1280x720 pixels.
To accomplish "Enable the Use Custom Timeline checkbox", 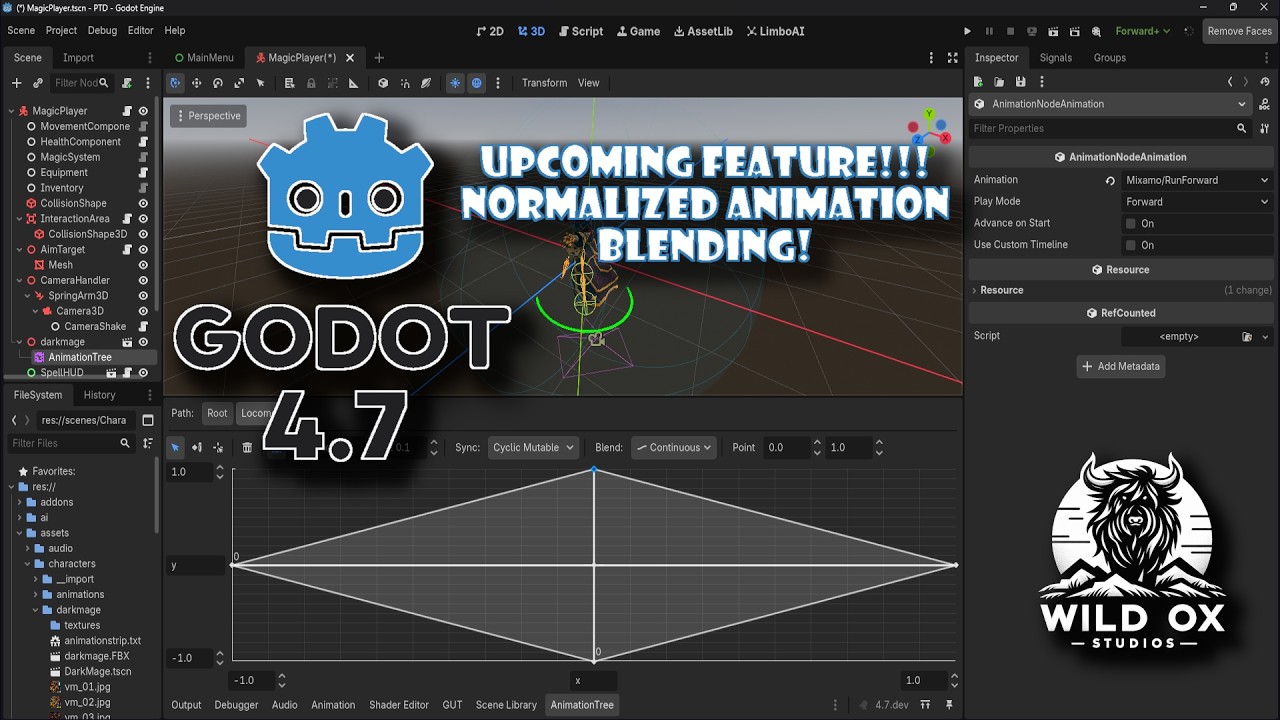I will (x=1131, y=245).
